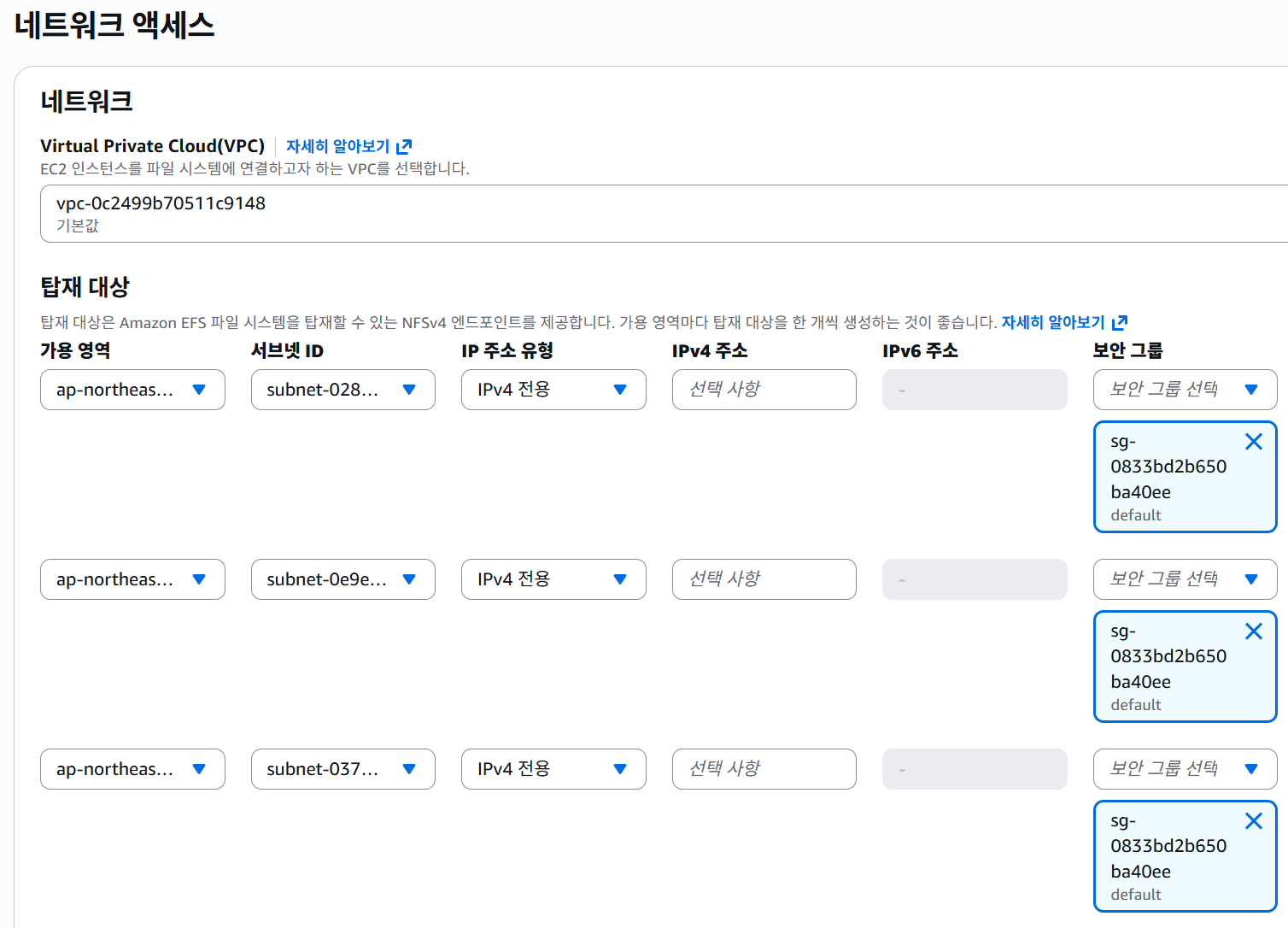1288x928 pixels.
Task: Focus first row IPv4 주소 input field
Action: pyautogui.click(x=764, y=390)
